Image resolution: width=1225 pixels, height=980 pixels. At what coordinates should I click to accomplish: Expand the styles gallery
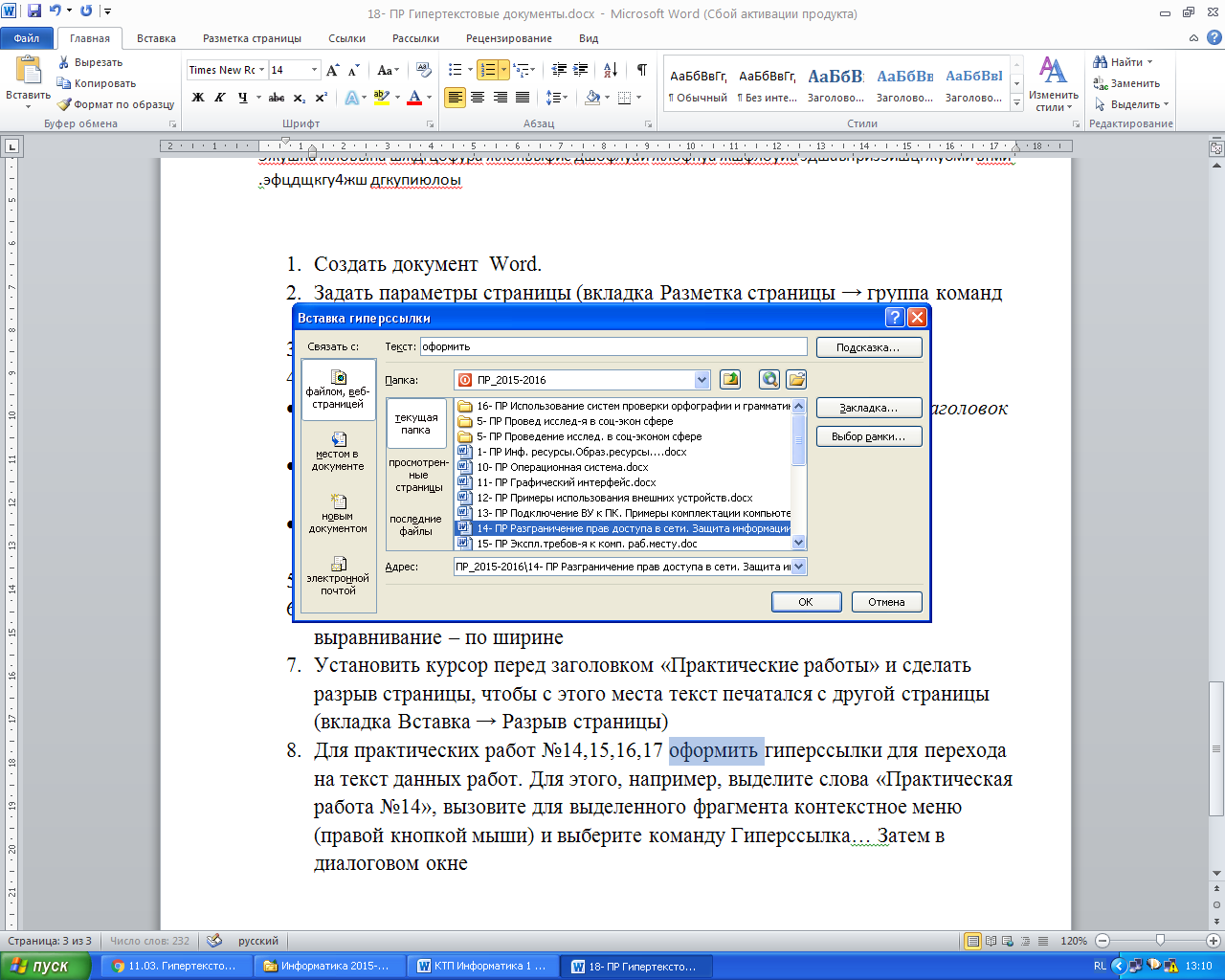[x=1016, y=102]
